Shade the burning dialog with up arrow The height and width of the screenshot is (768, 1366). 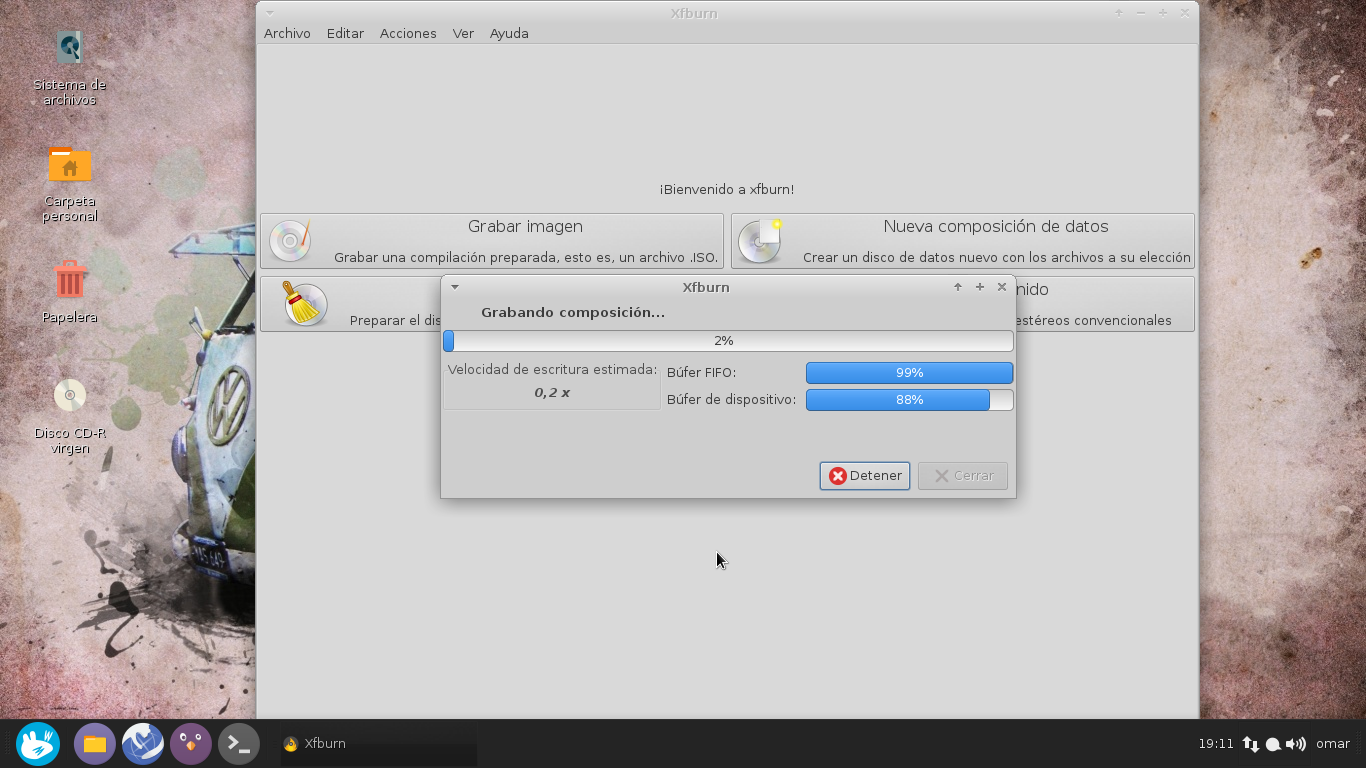[958, 287]
